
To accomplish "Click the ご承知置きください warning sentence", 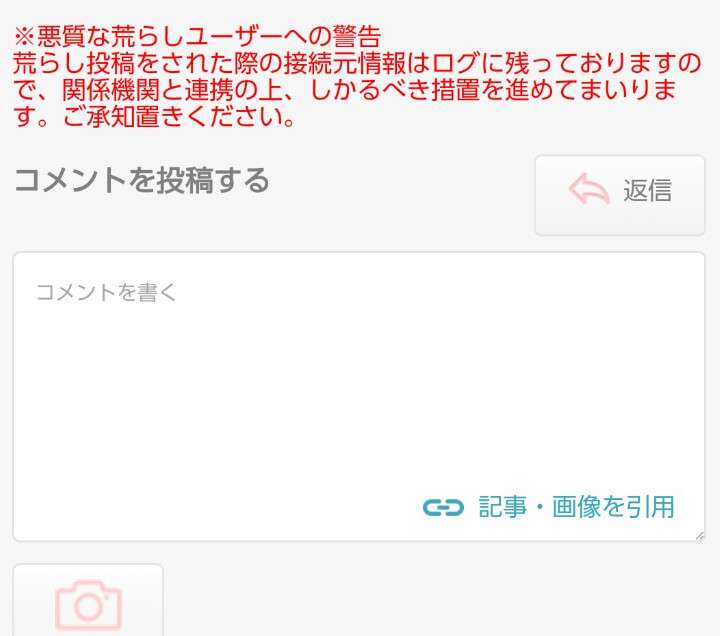I will [x=179, y=117].
